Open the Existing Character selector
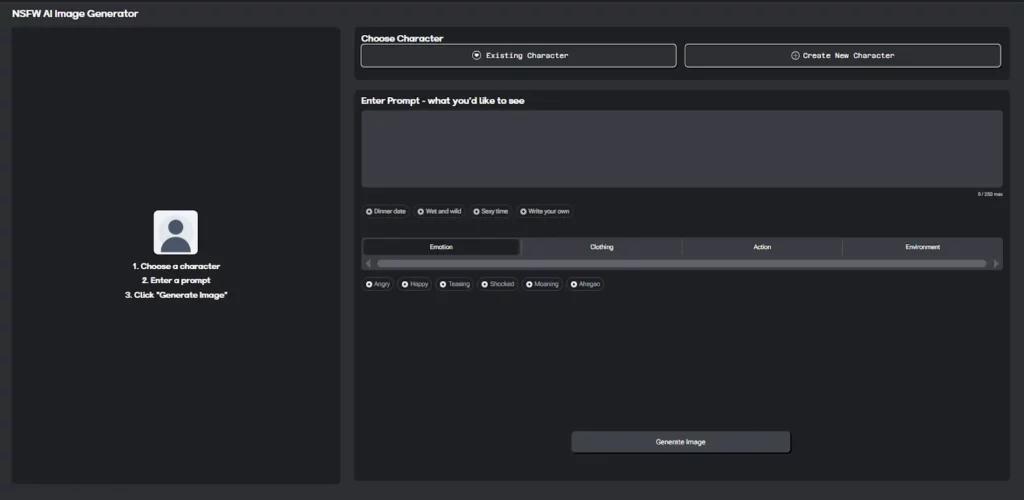This screenshot has height=500, width=1024. coord(518,56)
